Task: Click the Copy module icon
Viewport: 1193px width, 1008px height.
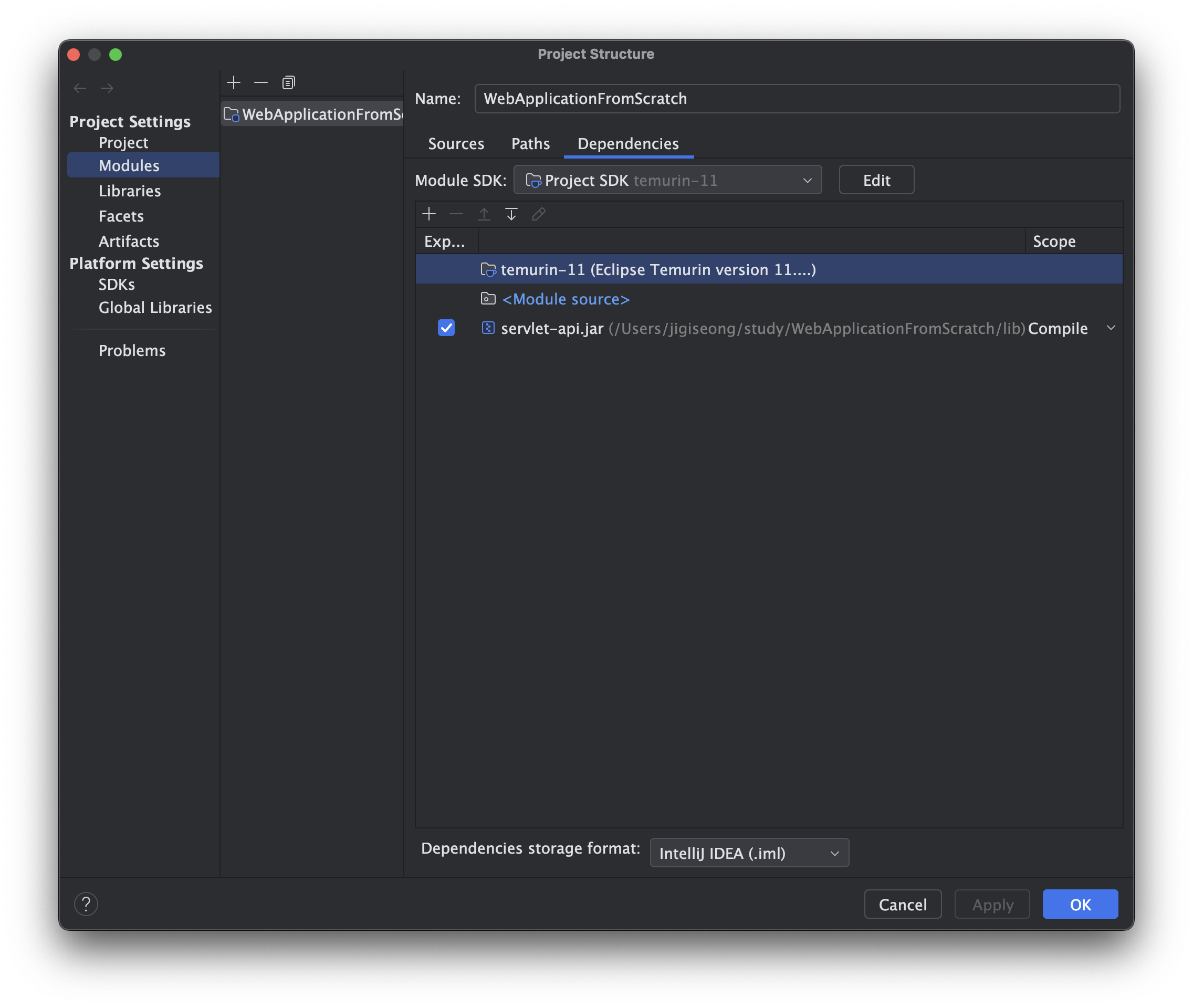Action: coord(288,83)
